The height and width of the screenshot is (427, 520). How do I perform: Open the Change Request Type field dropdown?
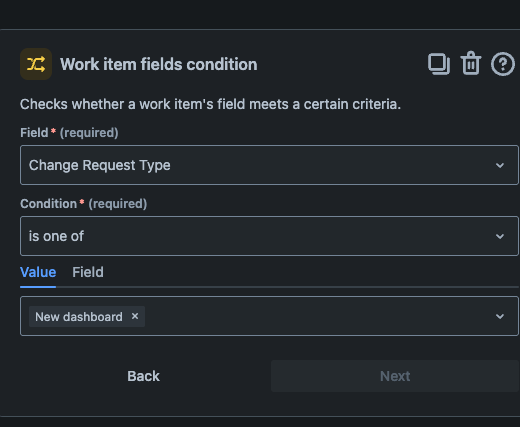269,165
